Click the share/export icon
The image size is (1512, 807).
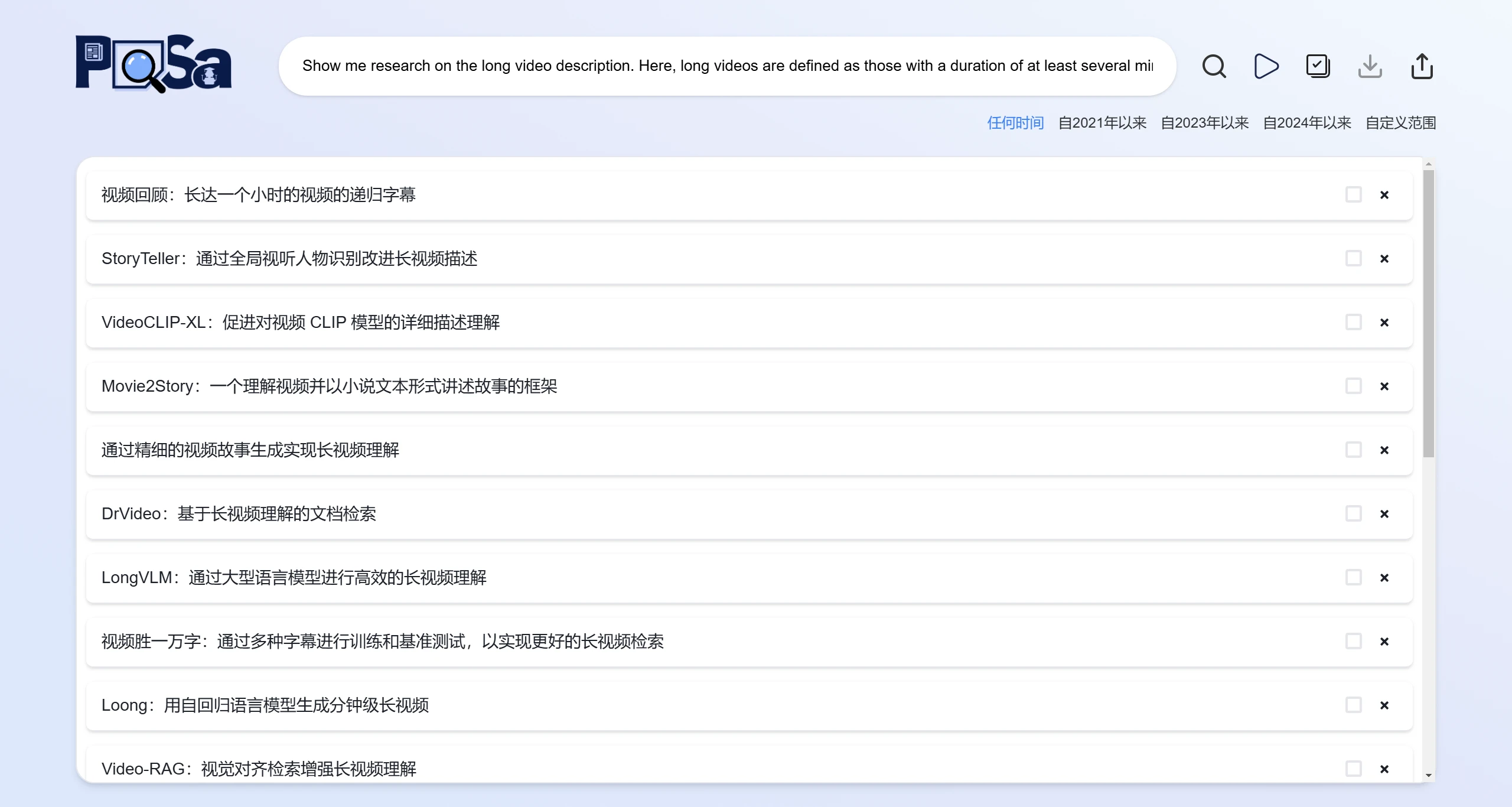pos(1422,66)
